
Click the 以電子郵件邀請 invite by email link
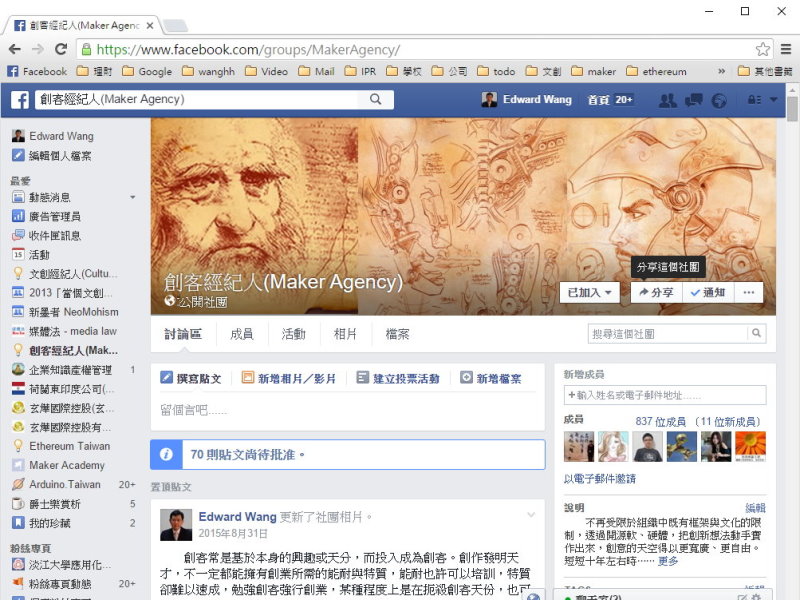coord(599,479)
